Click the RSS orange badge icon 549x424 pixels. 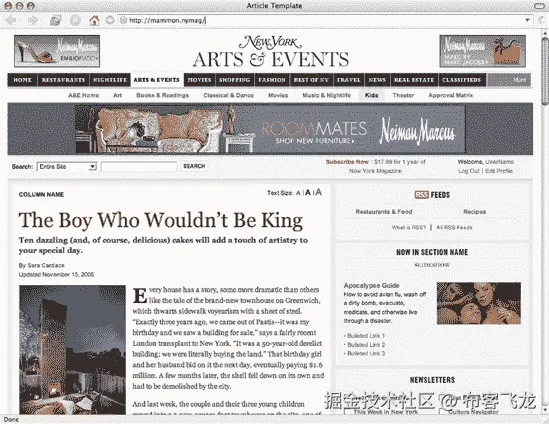[x=421, y=195]
